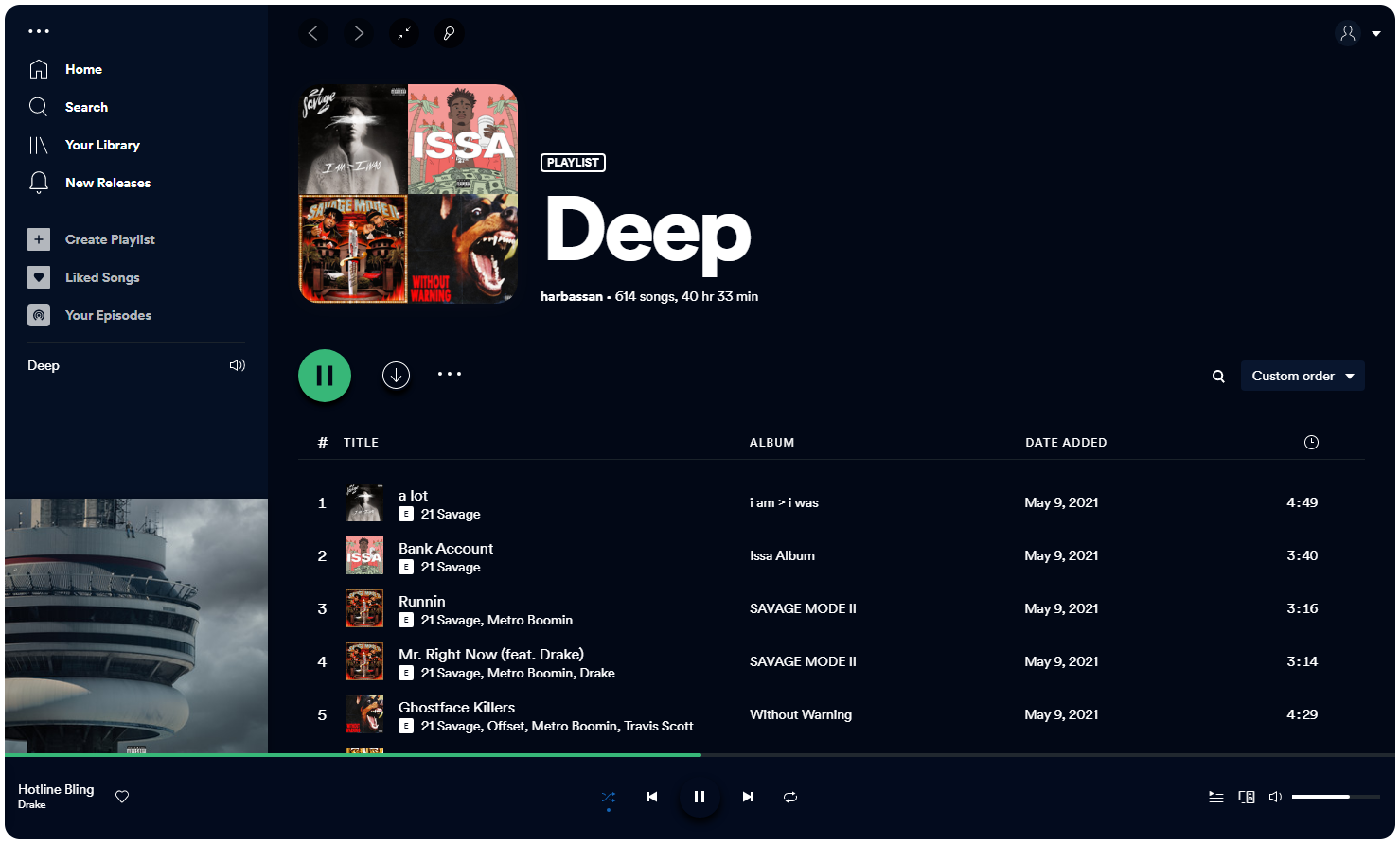Seek using the green playback progress bar
The width and height of the screenshot is (1400, 844).
coord(700,755)
